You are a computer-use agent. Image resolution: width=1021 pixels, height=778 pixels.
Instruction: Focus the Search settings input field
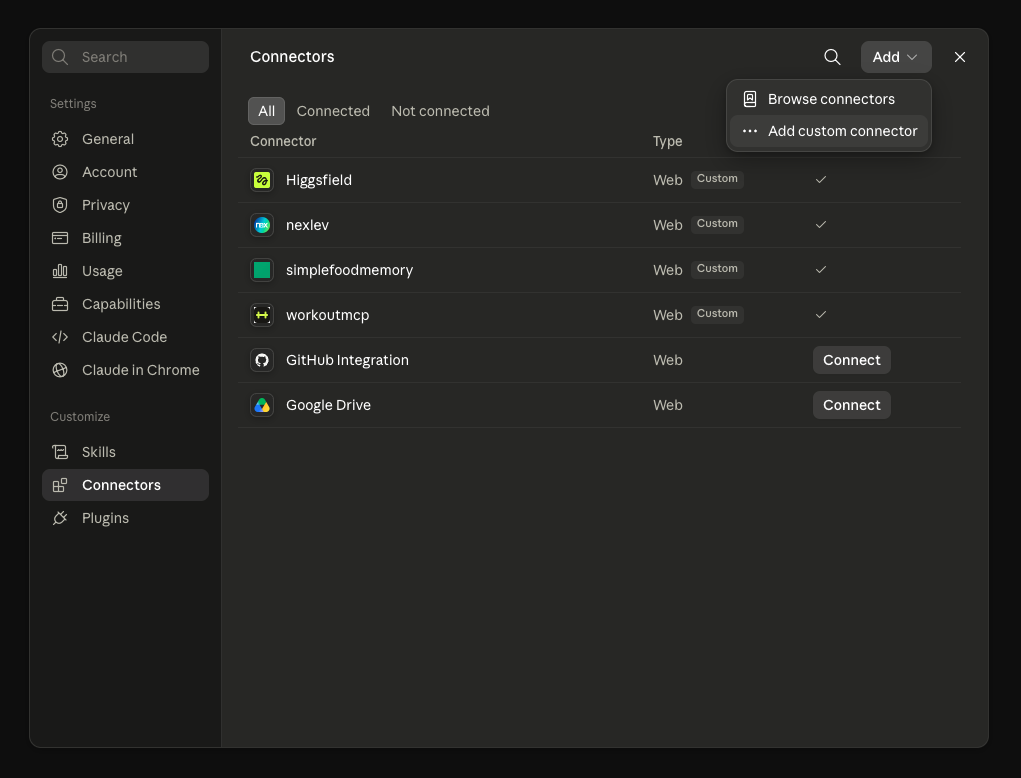(125, 57)
